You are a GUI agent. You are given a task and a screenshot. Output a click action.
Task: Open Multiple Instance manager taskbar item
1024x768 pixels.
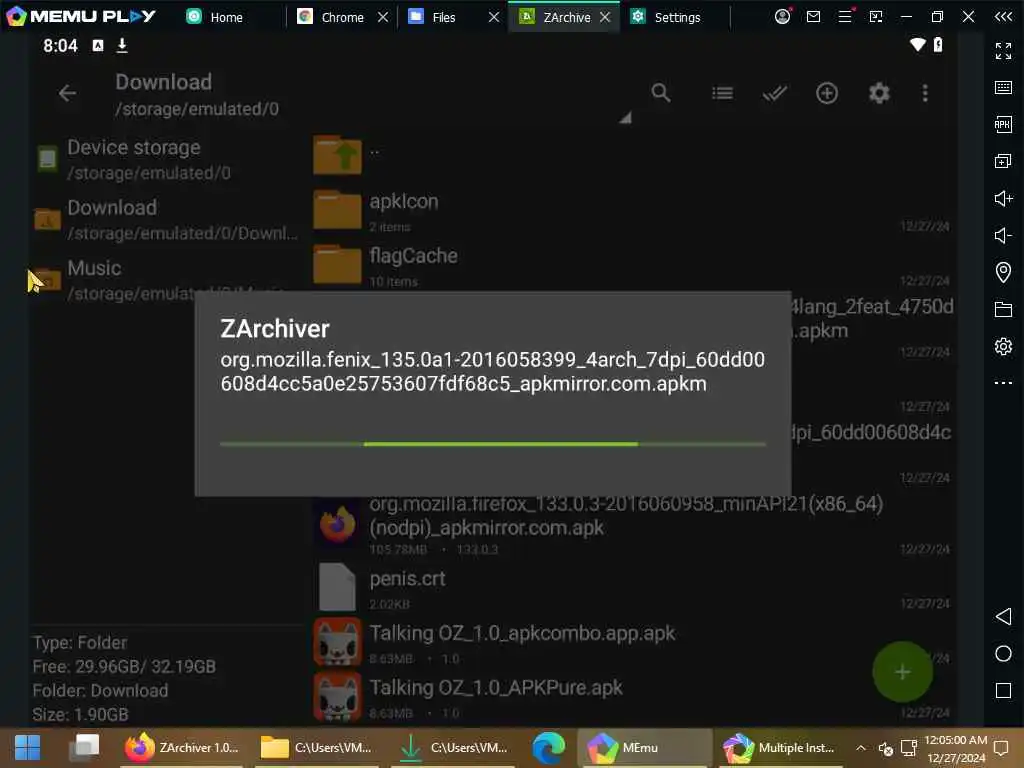pyautogui.click(x=780, y=747)
